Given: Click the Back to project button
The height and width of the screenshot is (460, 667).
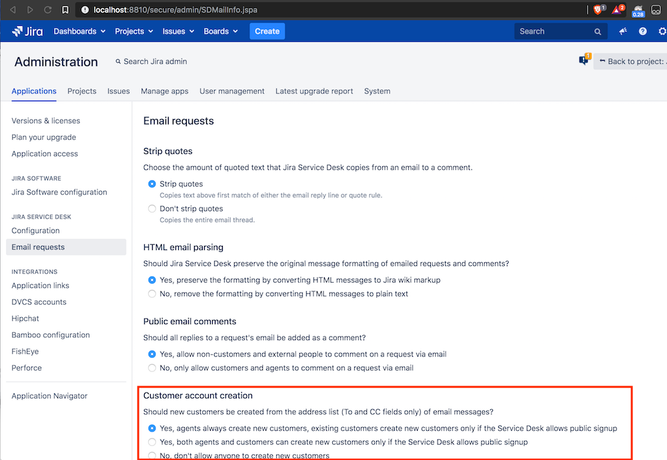Looking at the screenshot, I should click(x=631, y=61).
